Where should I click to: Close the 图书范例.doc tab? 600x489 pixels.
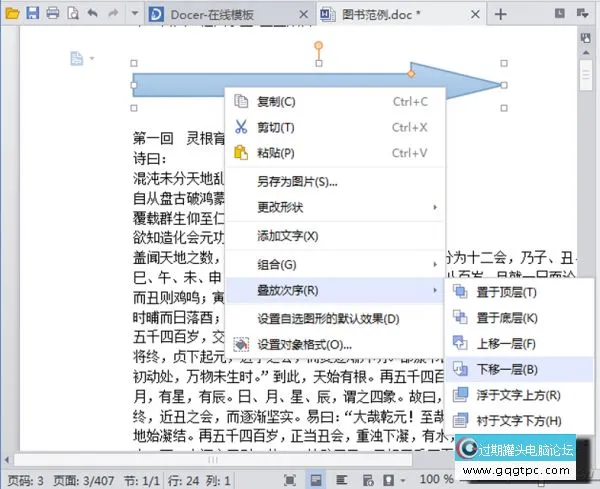click(475, 15)
